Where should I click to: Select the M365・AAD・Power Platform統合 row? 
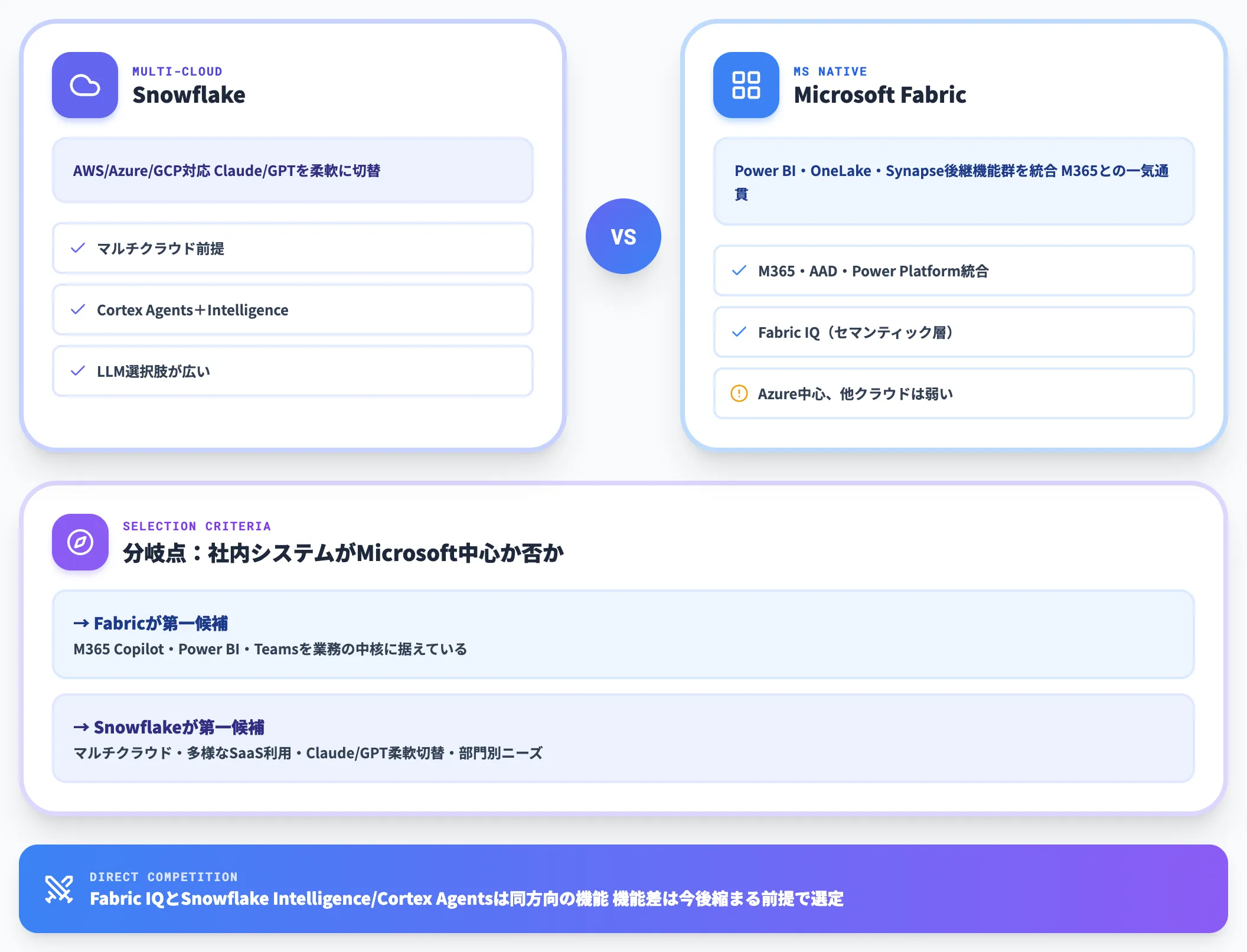(x=954, y=270)
